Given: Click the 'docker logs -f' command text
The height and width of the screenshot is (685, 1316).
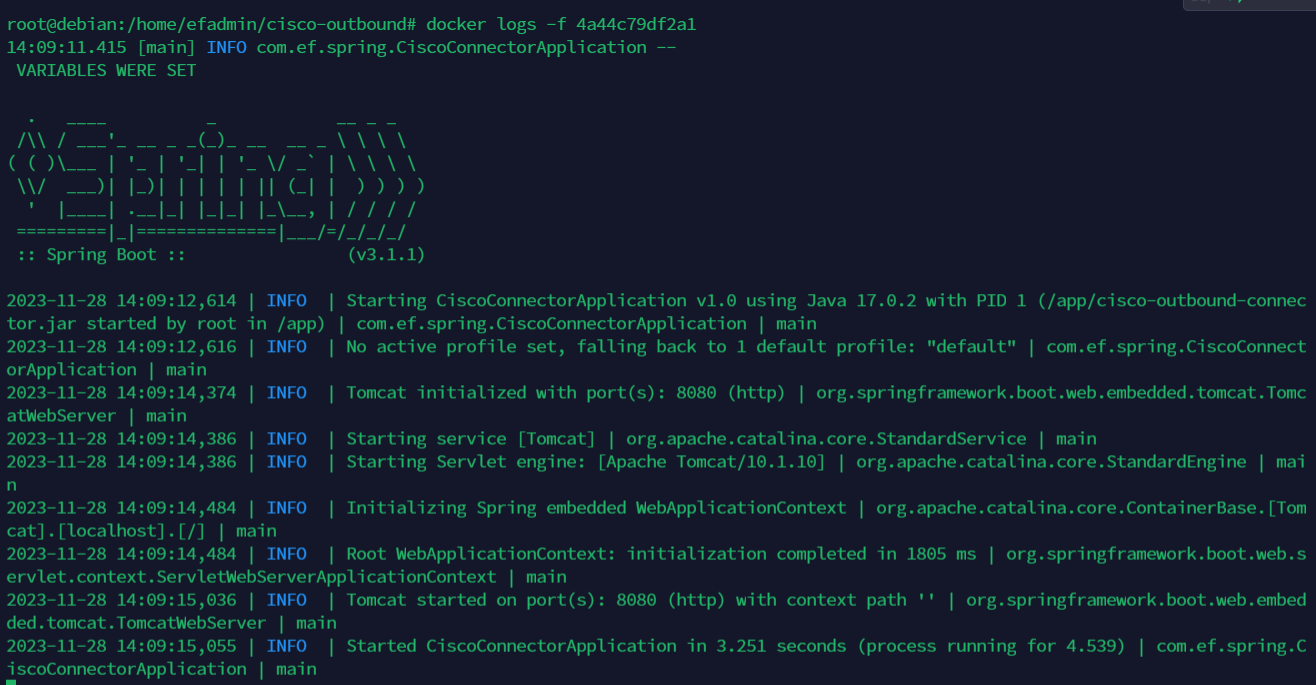Looking at the screenshot, I should coord(496,24).
